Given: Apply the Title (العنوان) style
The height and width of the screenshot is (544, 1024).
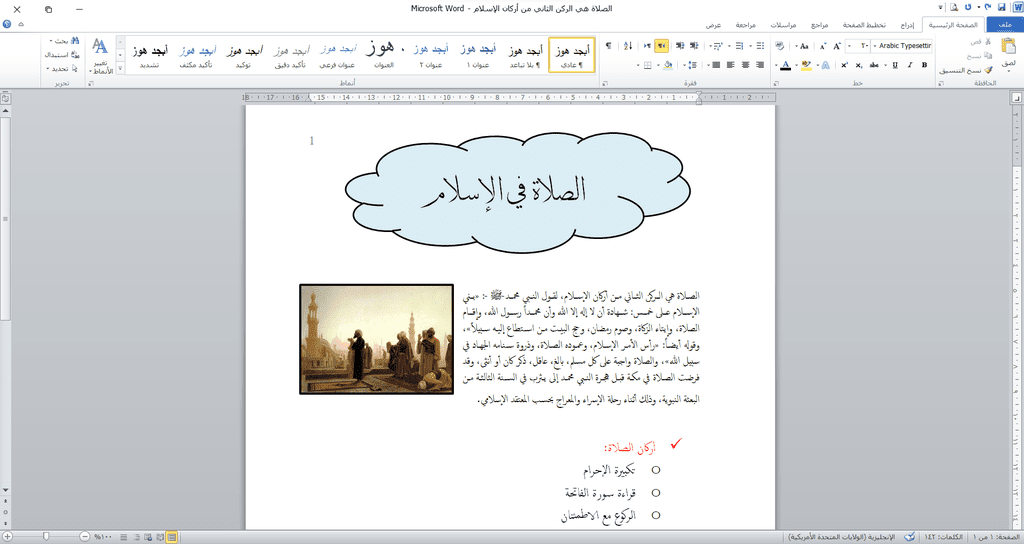Looking at the screenshot, I should [x=383, y=55].
